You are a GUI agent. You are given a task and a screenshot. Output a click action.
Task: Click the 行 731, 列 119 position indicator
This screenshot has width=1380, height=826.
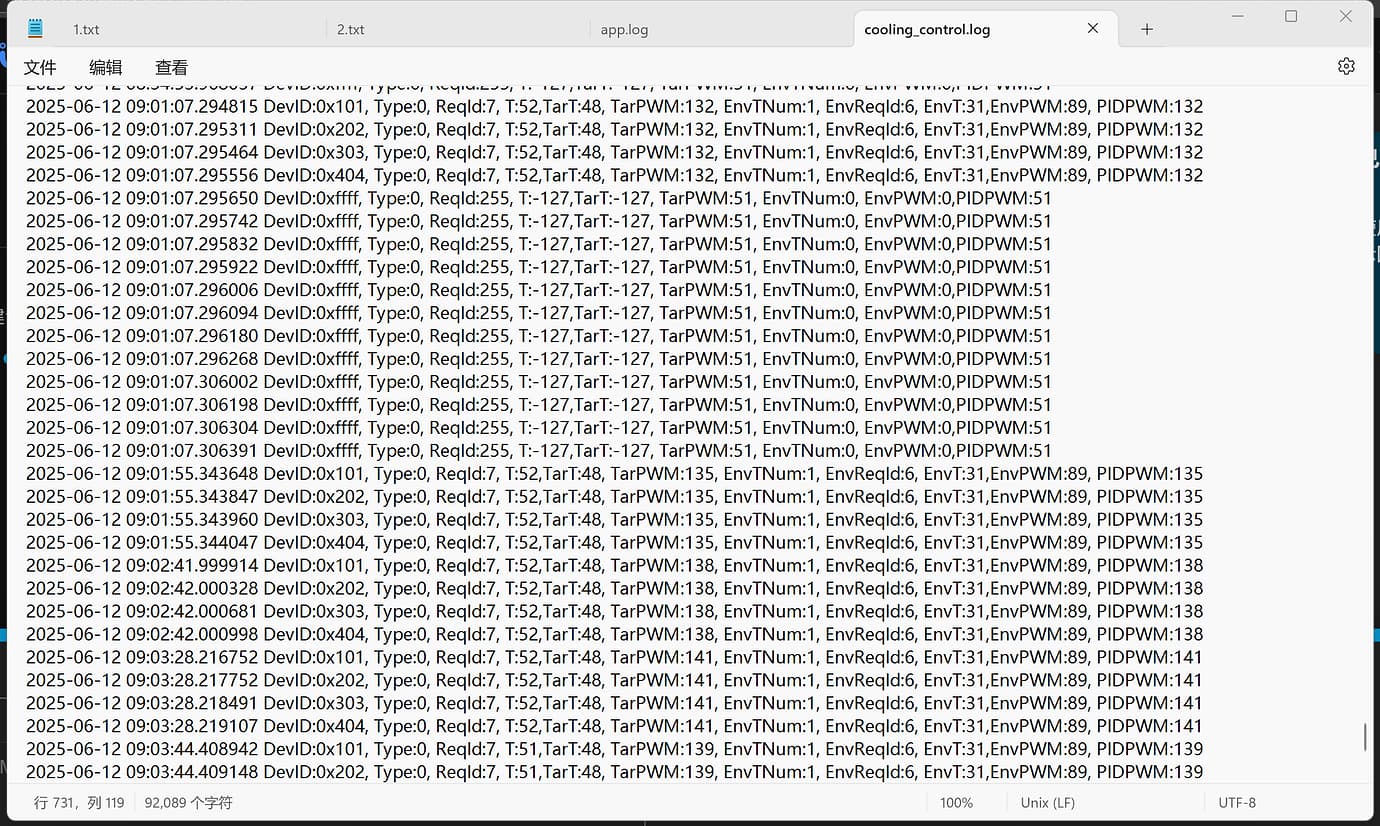(79, 802)
